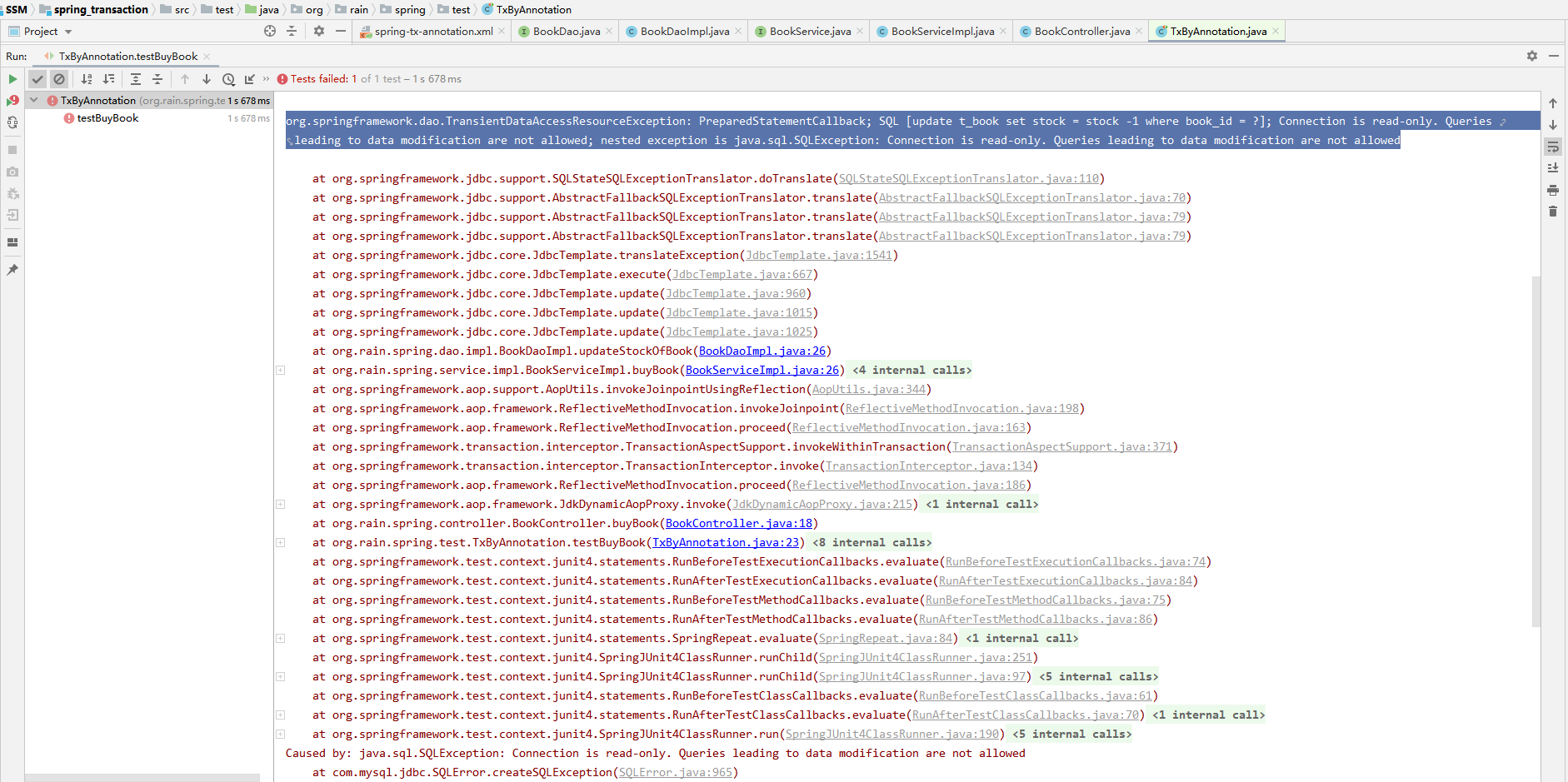
Task: Toggle Show Passed tests checkmark
Action: (37, 79)
